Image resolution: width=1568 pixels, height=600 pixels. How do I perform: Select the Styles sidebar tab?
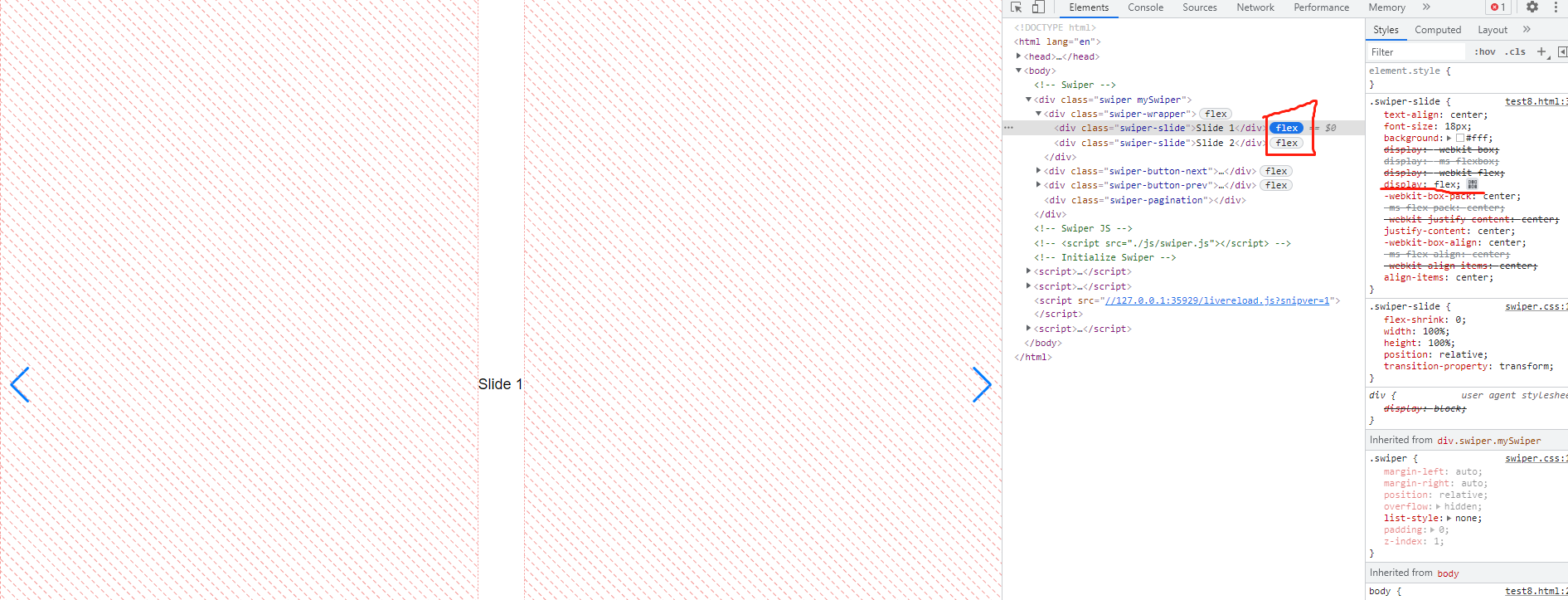(1386, 30)
